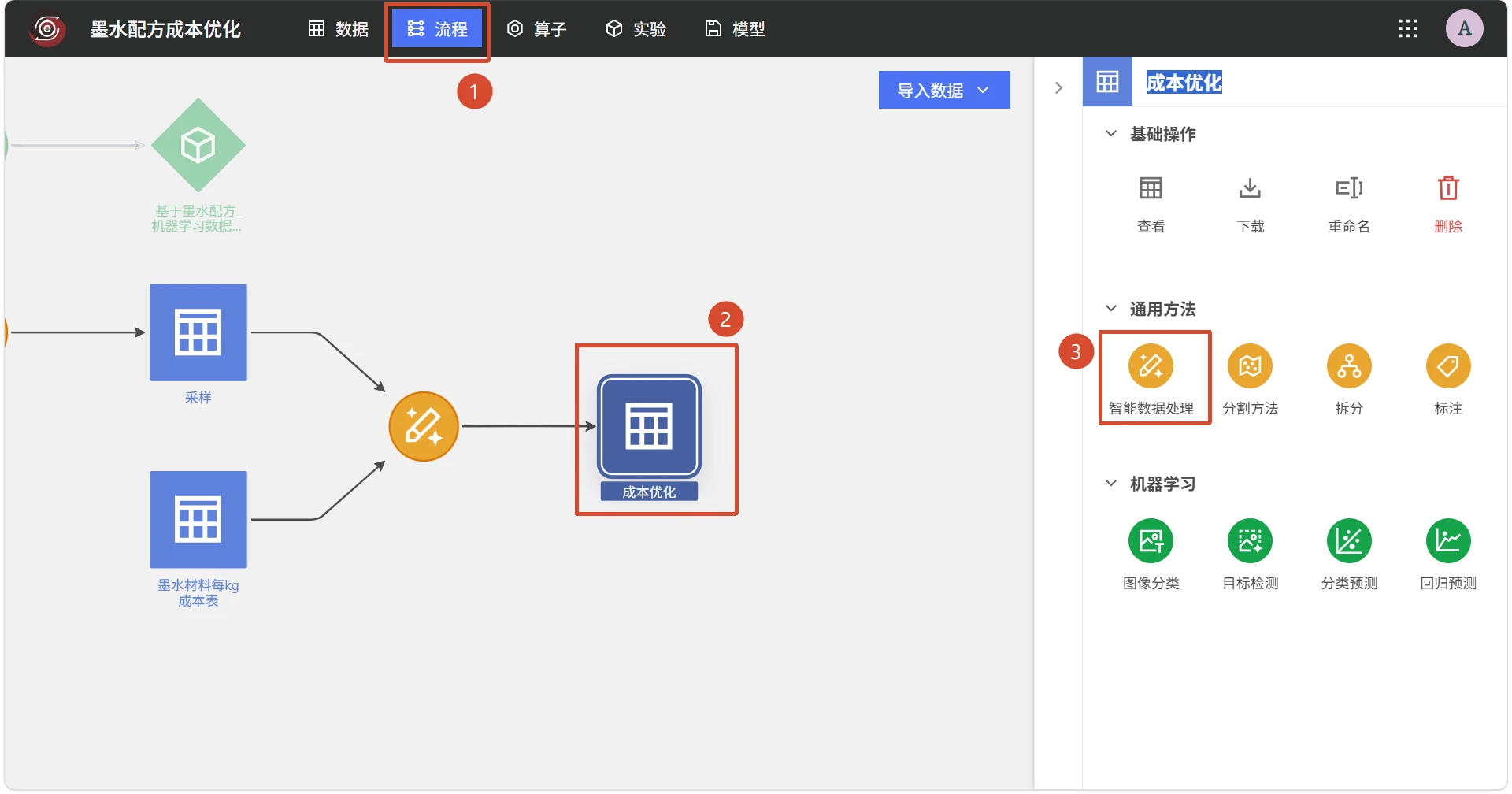The width and height of the screenshot is (1512, 794).
Task: Switch to the 模型 tab
Action: point(736,29)
